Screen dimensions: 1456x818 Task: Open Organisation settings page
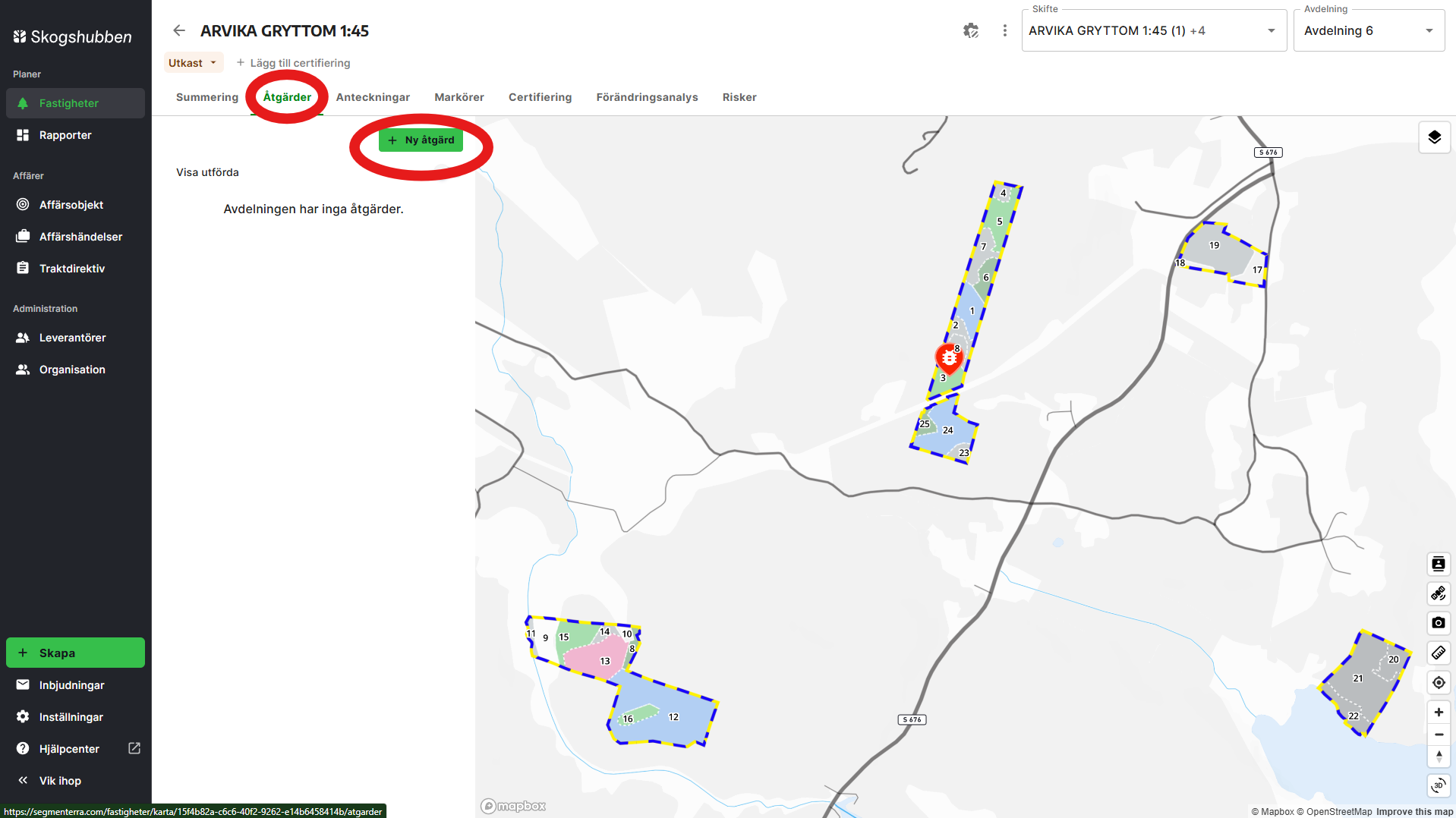click(x=75, y=370)
